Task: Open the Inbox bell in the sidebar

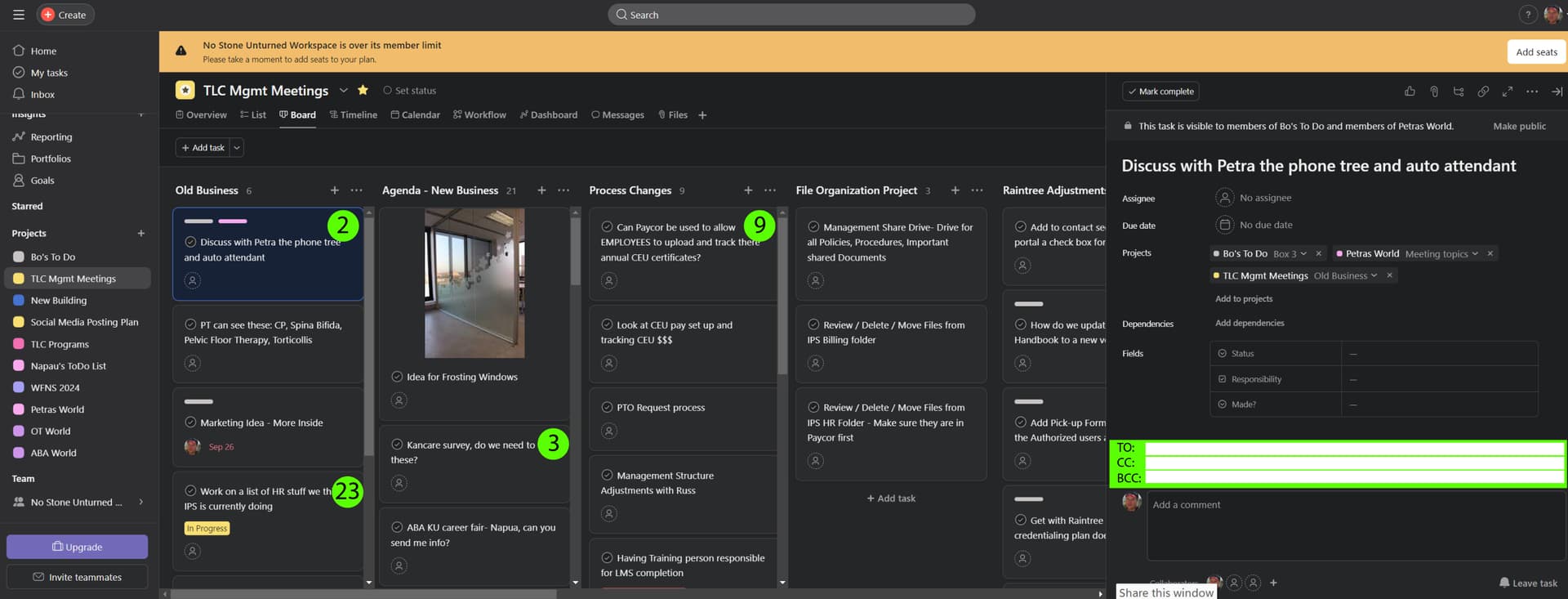Action: pos(19,94)
